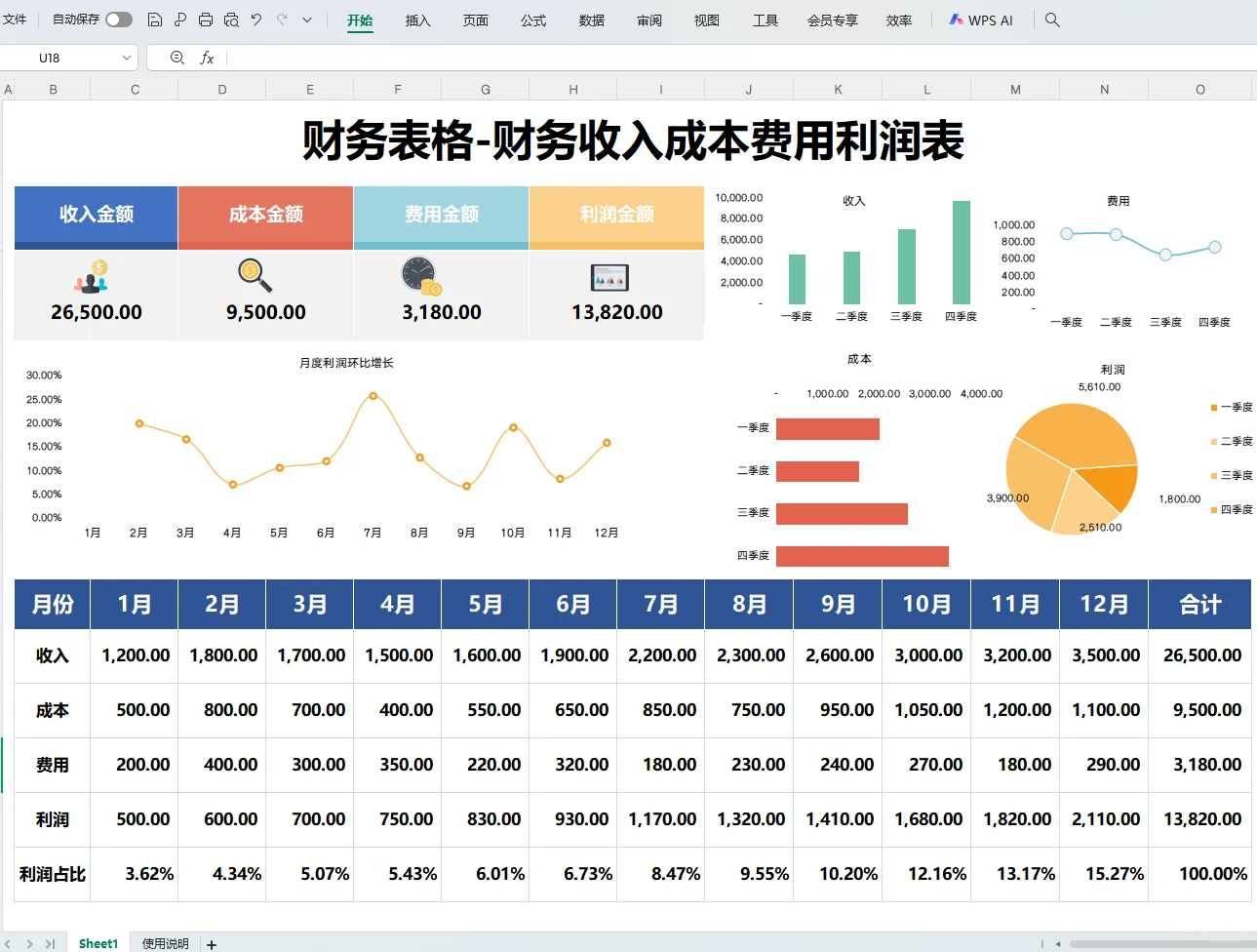Jump to the last sheet arrow

(x=50, y=944)
